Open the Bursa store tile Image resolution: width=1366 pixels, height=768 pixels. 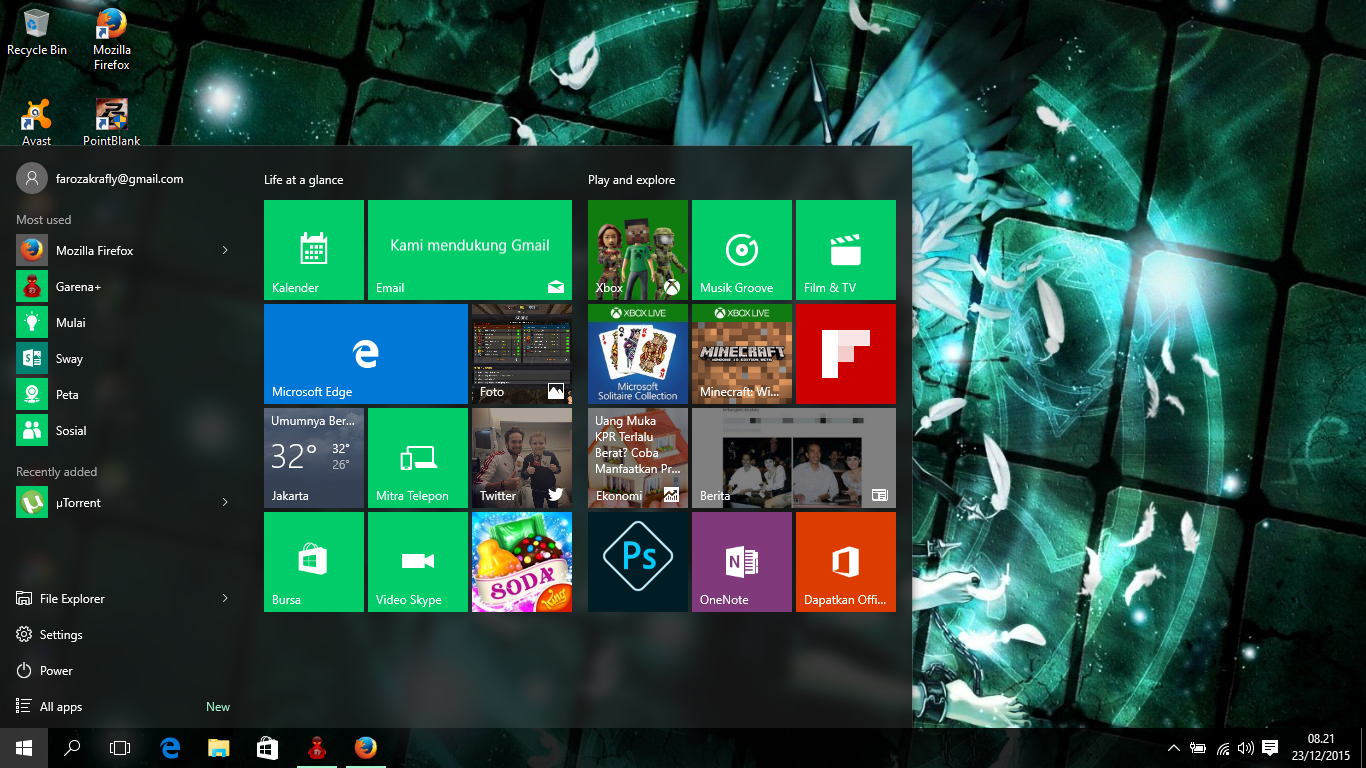313,562
